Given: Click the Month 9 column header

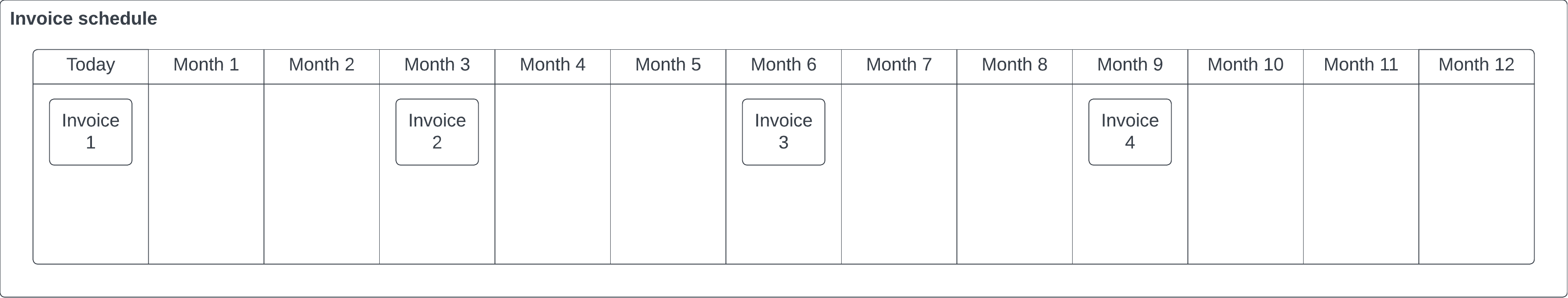Looking at the screenshot, I should (1130, 66).
